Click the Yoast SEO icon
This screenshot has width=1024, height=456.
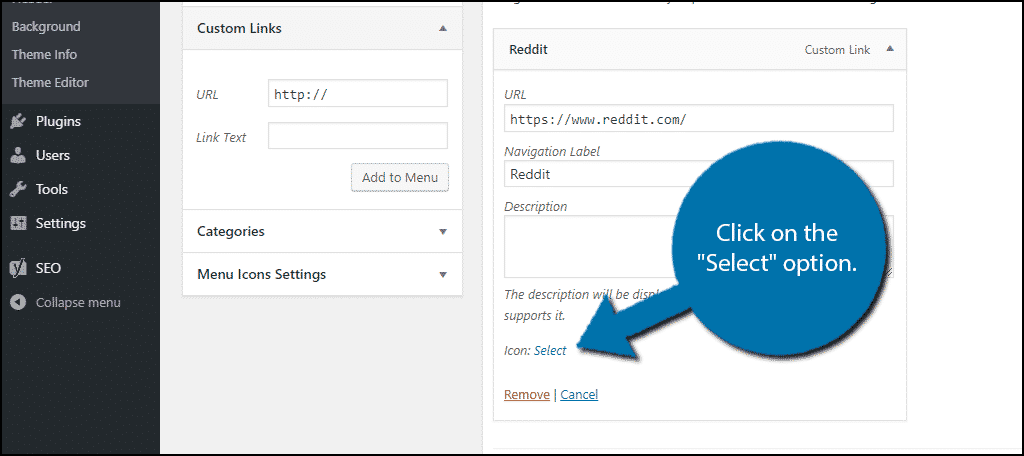pyautogui.click(x=18, y=268)
